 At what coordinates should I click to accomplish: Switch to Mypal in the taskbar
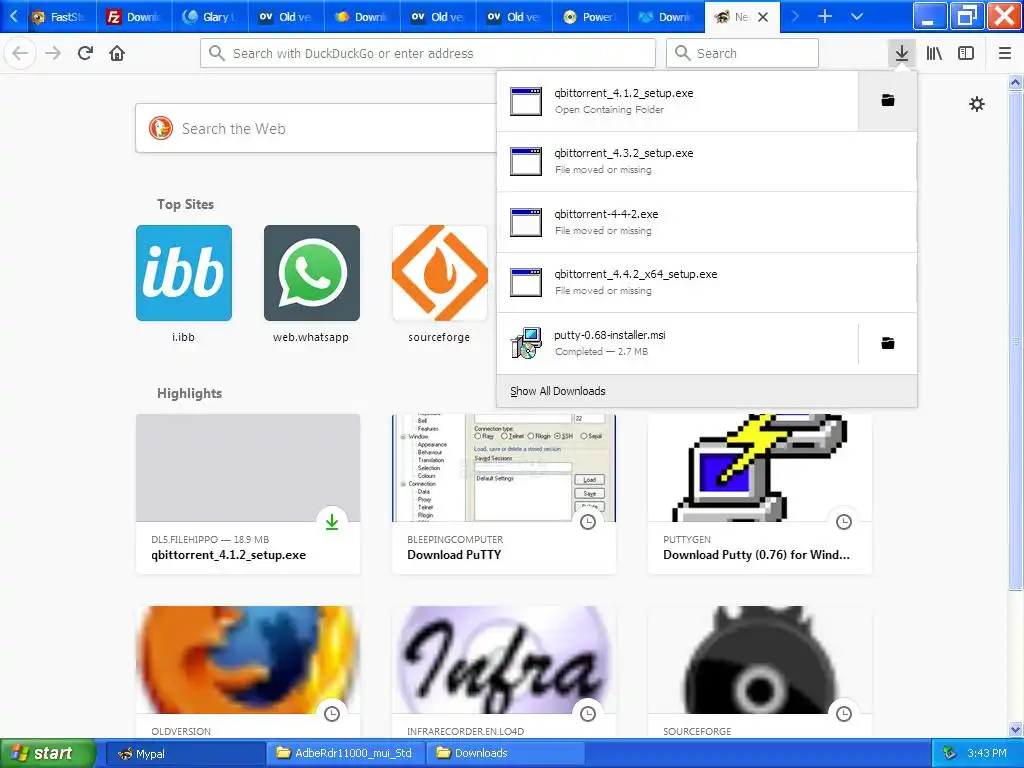point(185,753)
